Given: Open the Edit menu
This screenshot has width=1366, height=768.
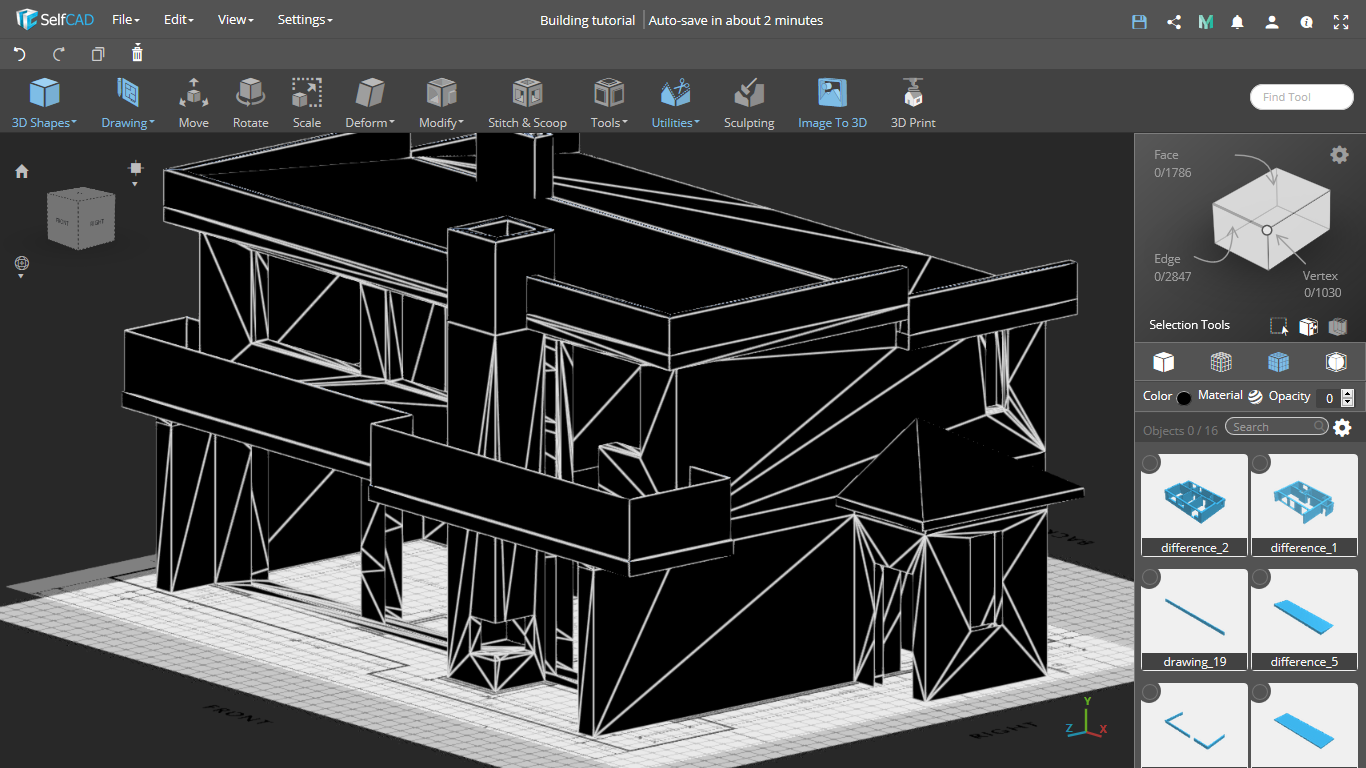Looking at the screenshot, I should 177,20.
